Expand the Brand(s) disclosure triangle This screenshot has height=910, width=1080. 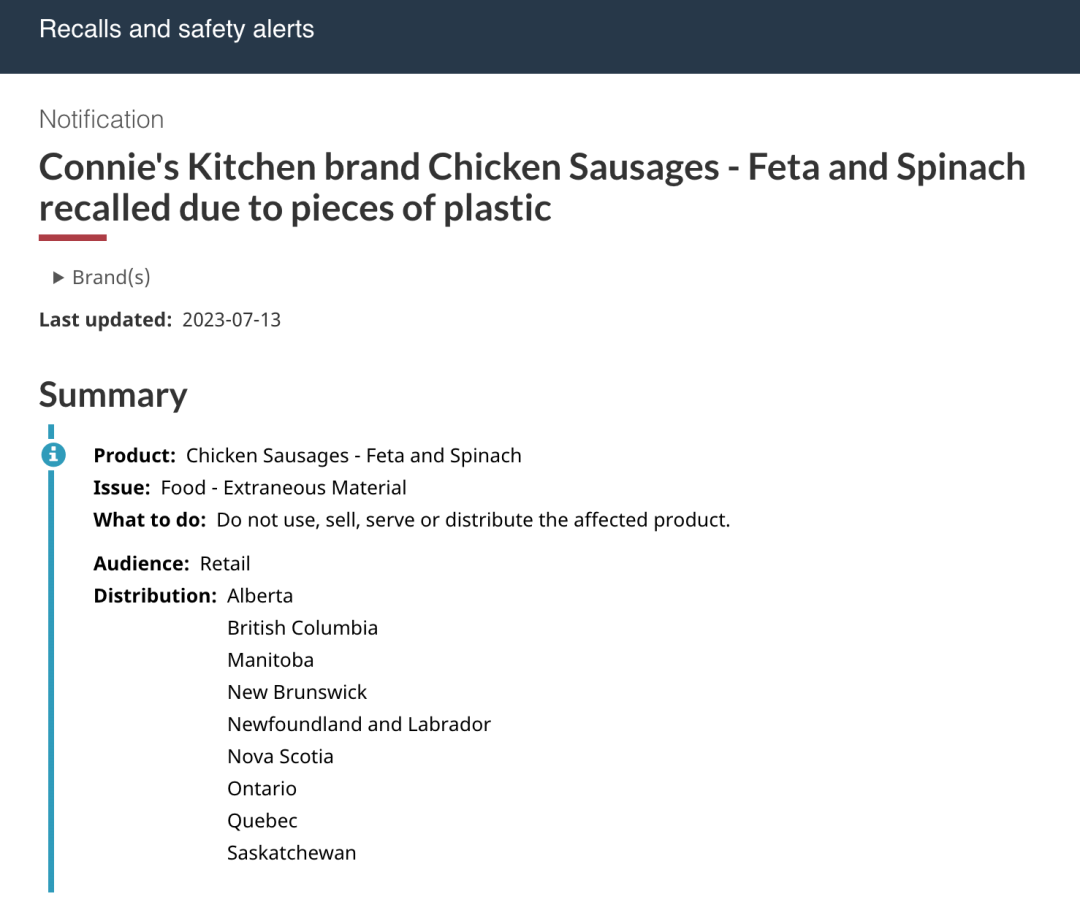(58, 277)
